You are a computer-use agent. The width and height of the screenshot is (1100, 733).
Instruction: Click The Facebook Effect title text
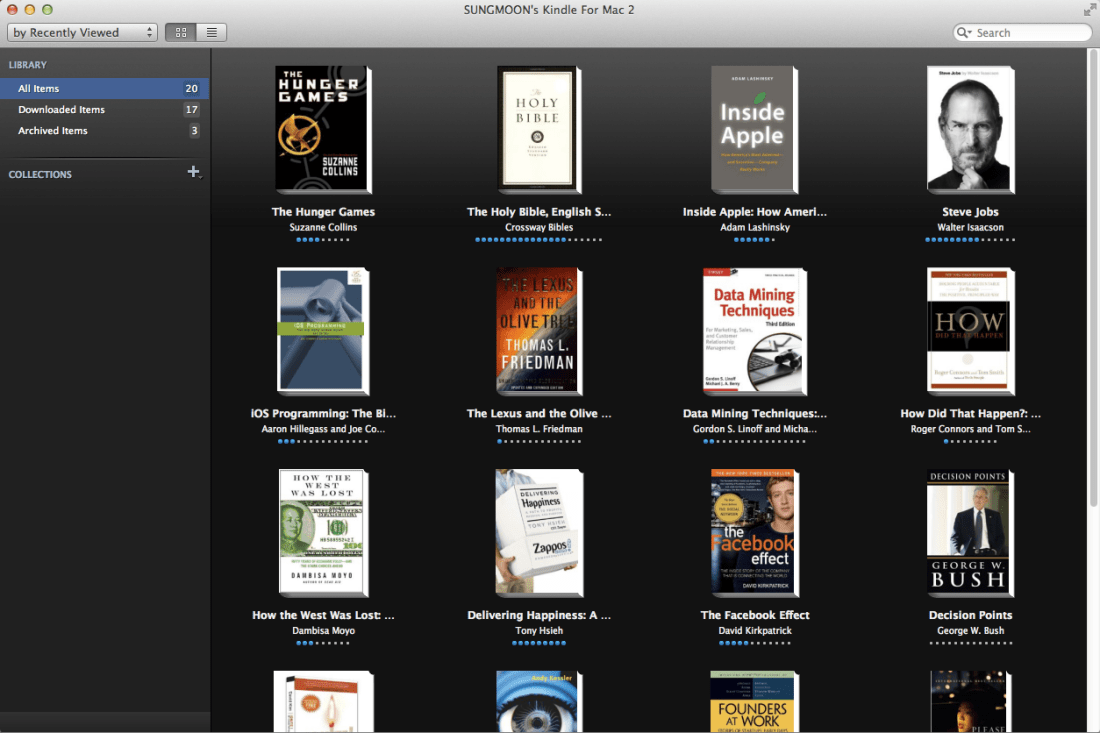coord(754,615)
